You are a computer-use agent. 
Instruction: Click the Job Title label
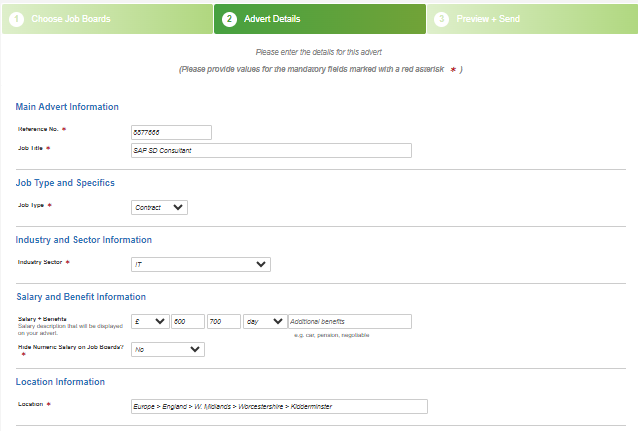coord(31,148)
